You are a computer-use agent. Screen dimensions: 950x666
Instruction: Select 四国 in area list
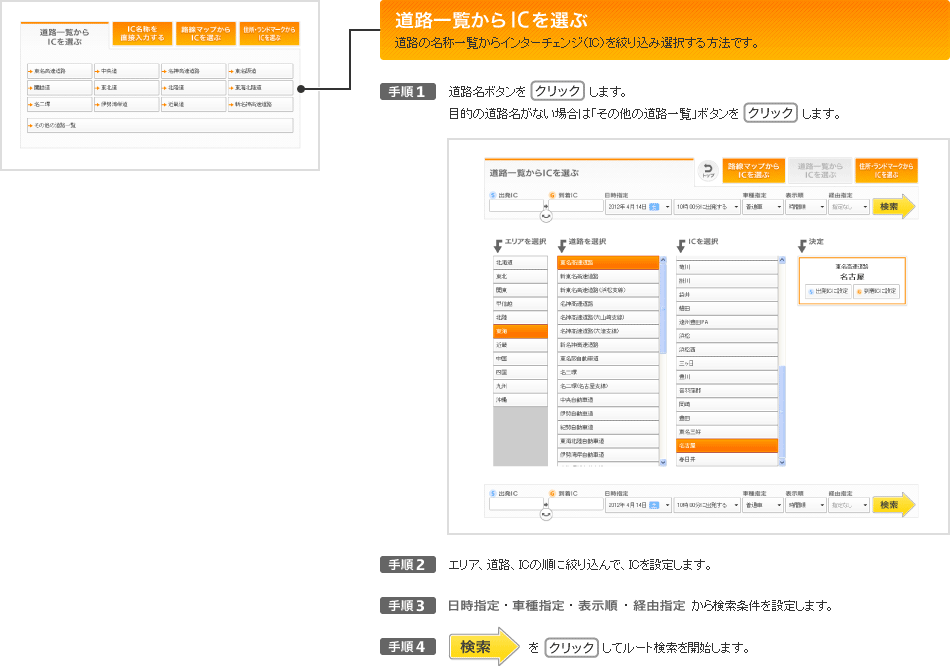pyautogui.click(x=520, y=372)
